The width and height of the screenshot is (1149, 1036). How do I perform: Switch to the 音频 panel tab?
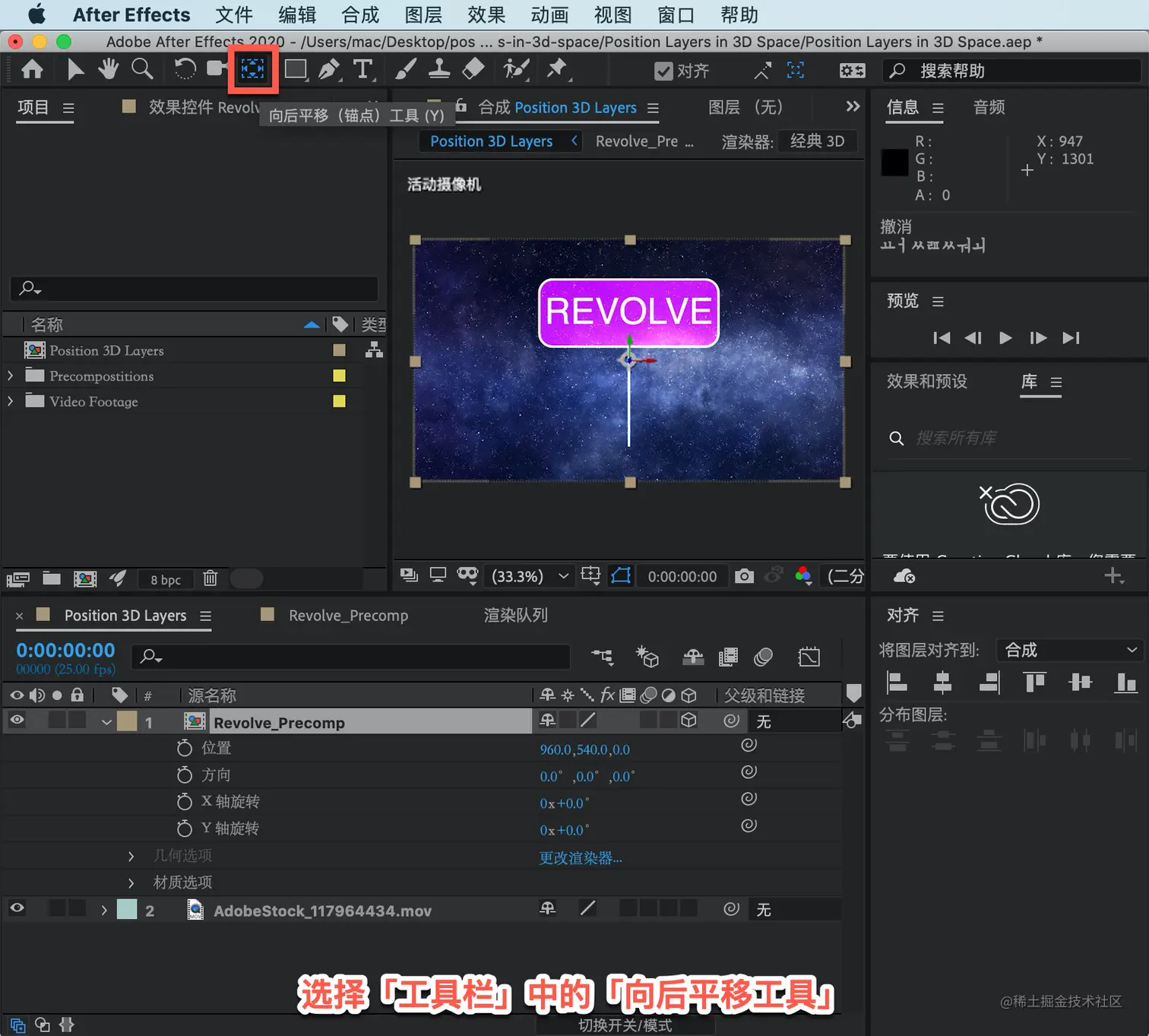pos(989,108)
